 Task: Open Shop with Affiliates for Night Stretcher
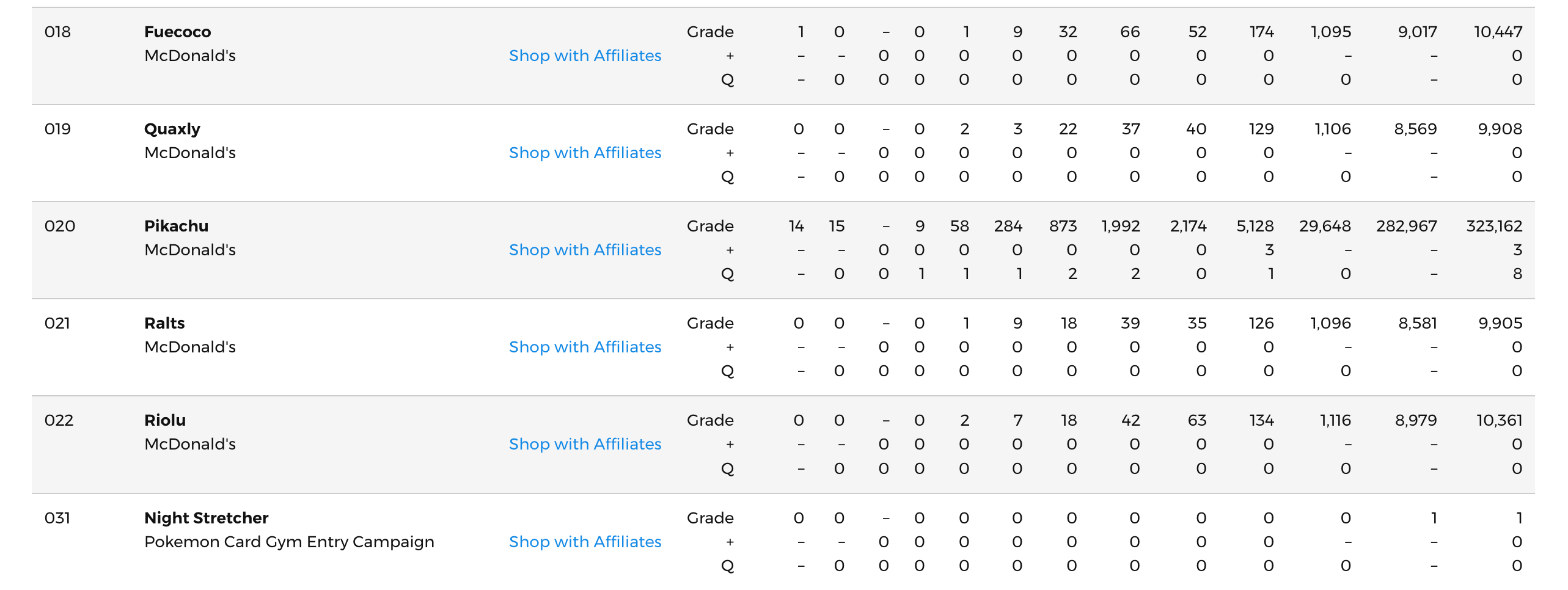[x=585, y=542]
